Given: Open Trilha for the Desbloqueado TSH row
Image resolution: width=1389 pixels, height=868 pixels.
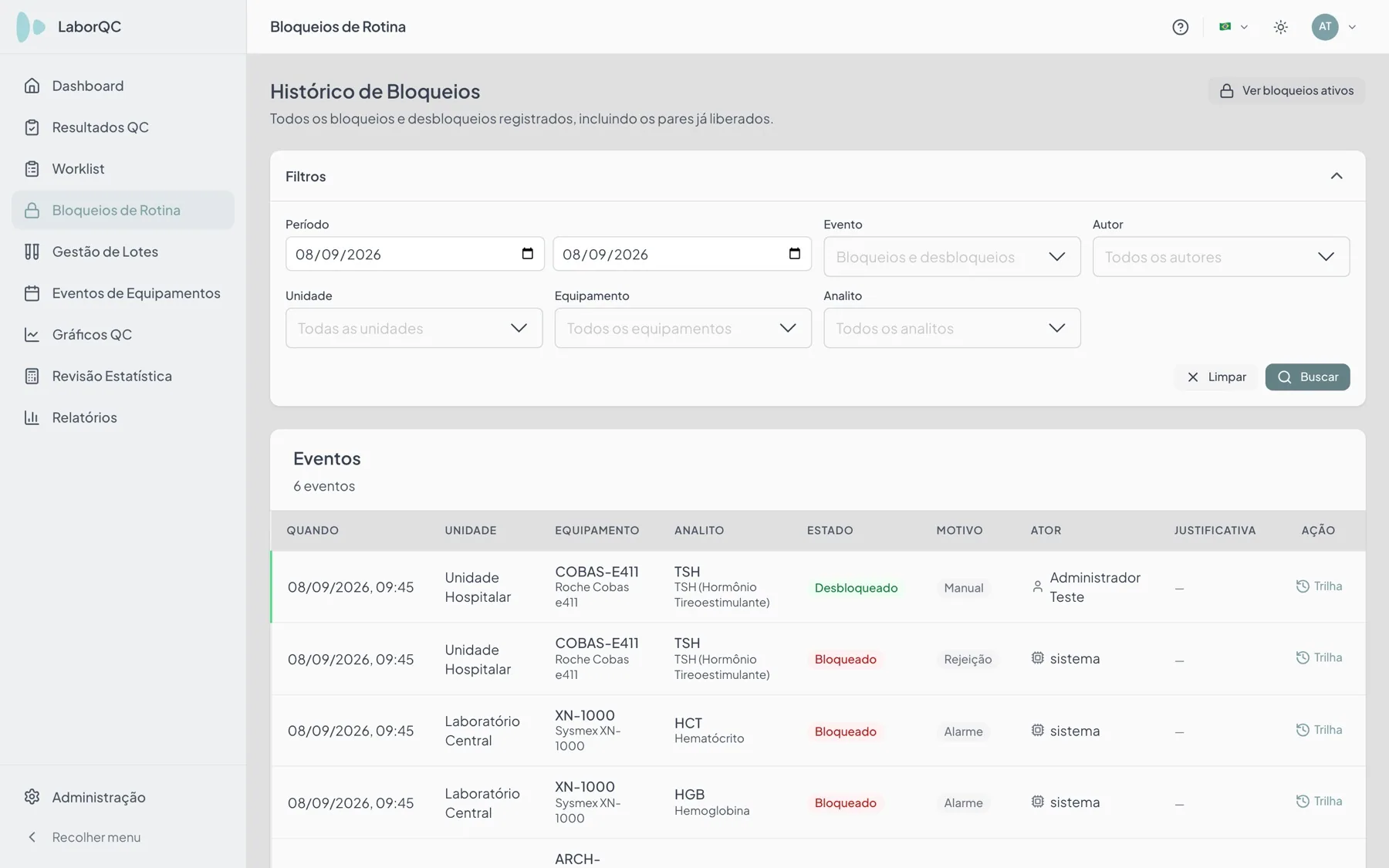Looking at the screenshot, I should click(1319, 586).
